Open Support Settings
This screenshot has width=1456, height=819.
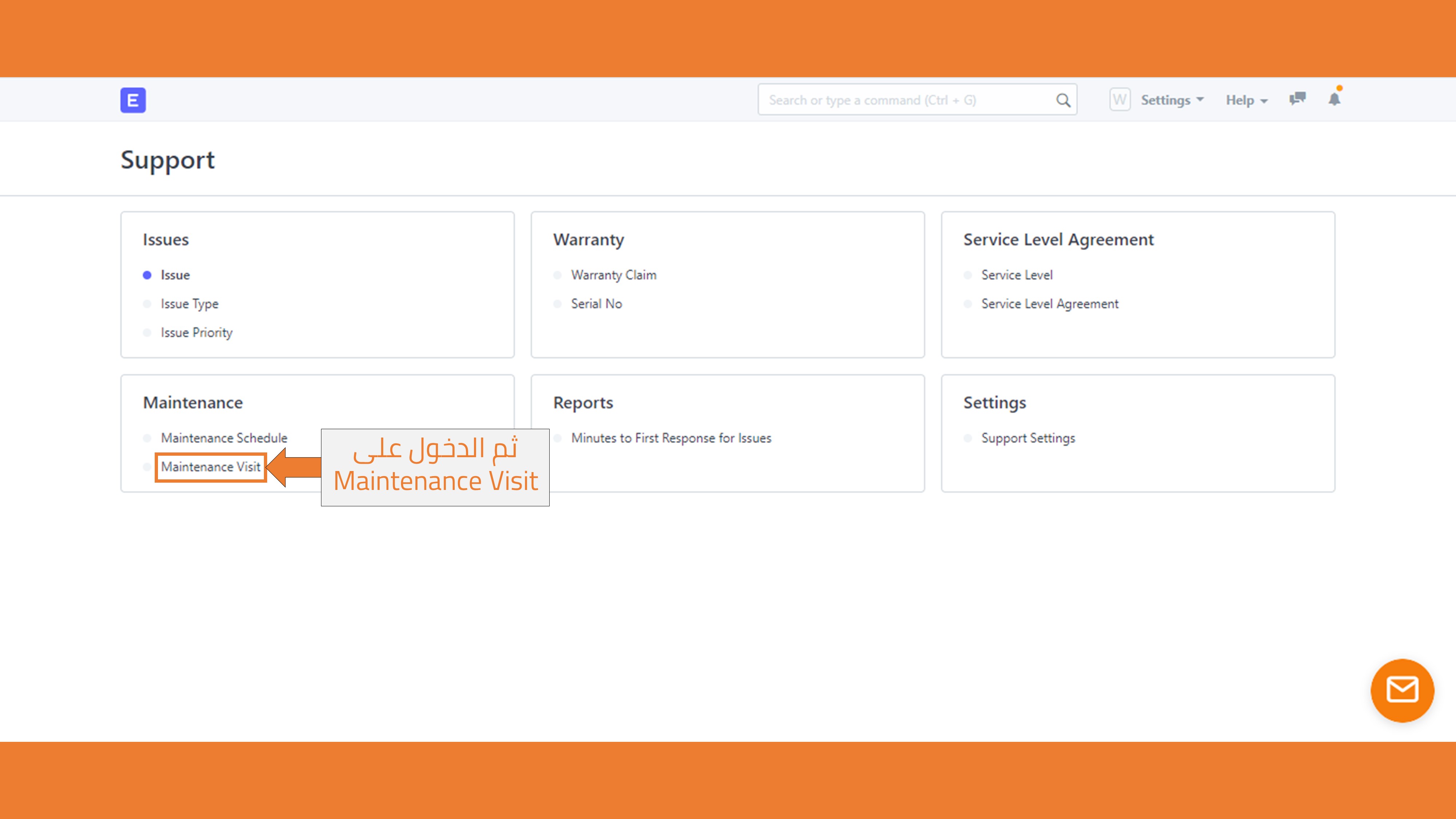[x=1028, y=439]
